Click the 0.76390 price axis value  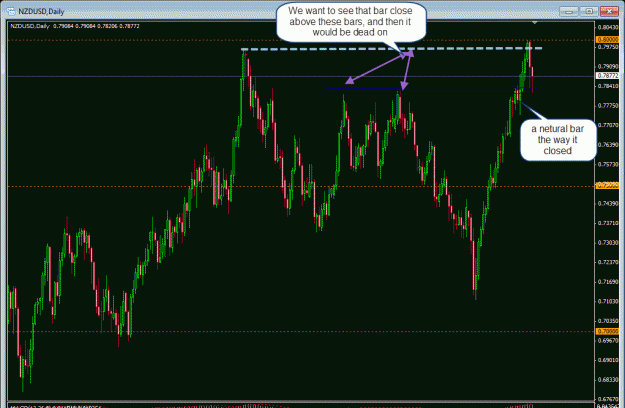pos(607,145)
